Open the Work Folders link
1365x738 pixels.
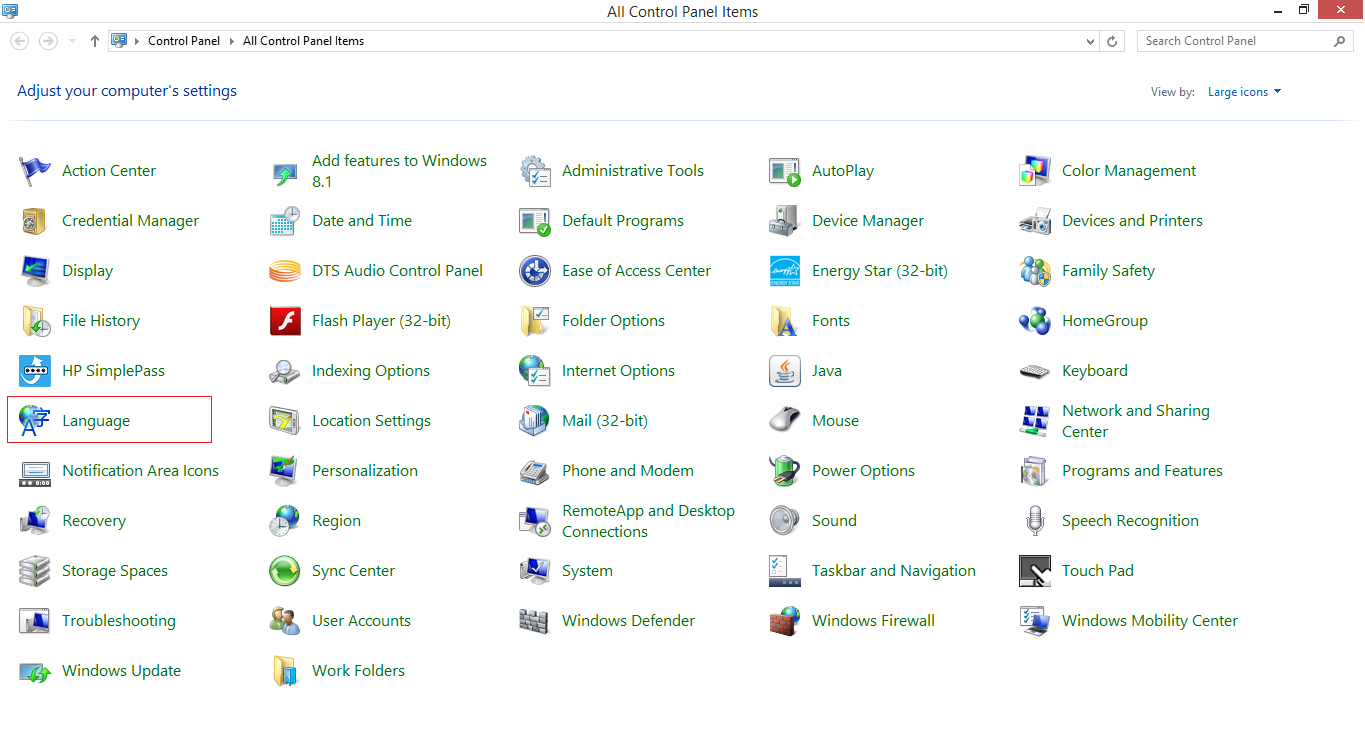pyautogui.click(x=358, y=671)
